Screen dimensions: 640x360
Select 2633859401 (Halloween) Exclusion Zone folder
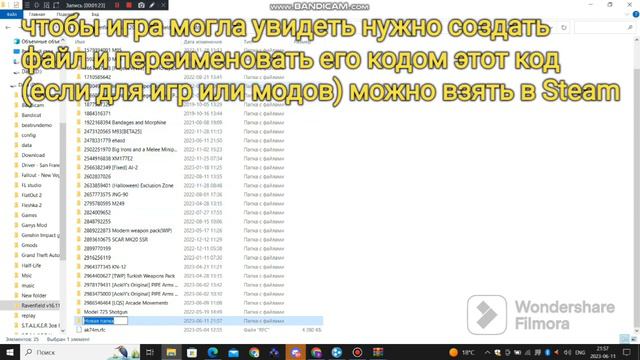click(x=129, y=185)
